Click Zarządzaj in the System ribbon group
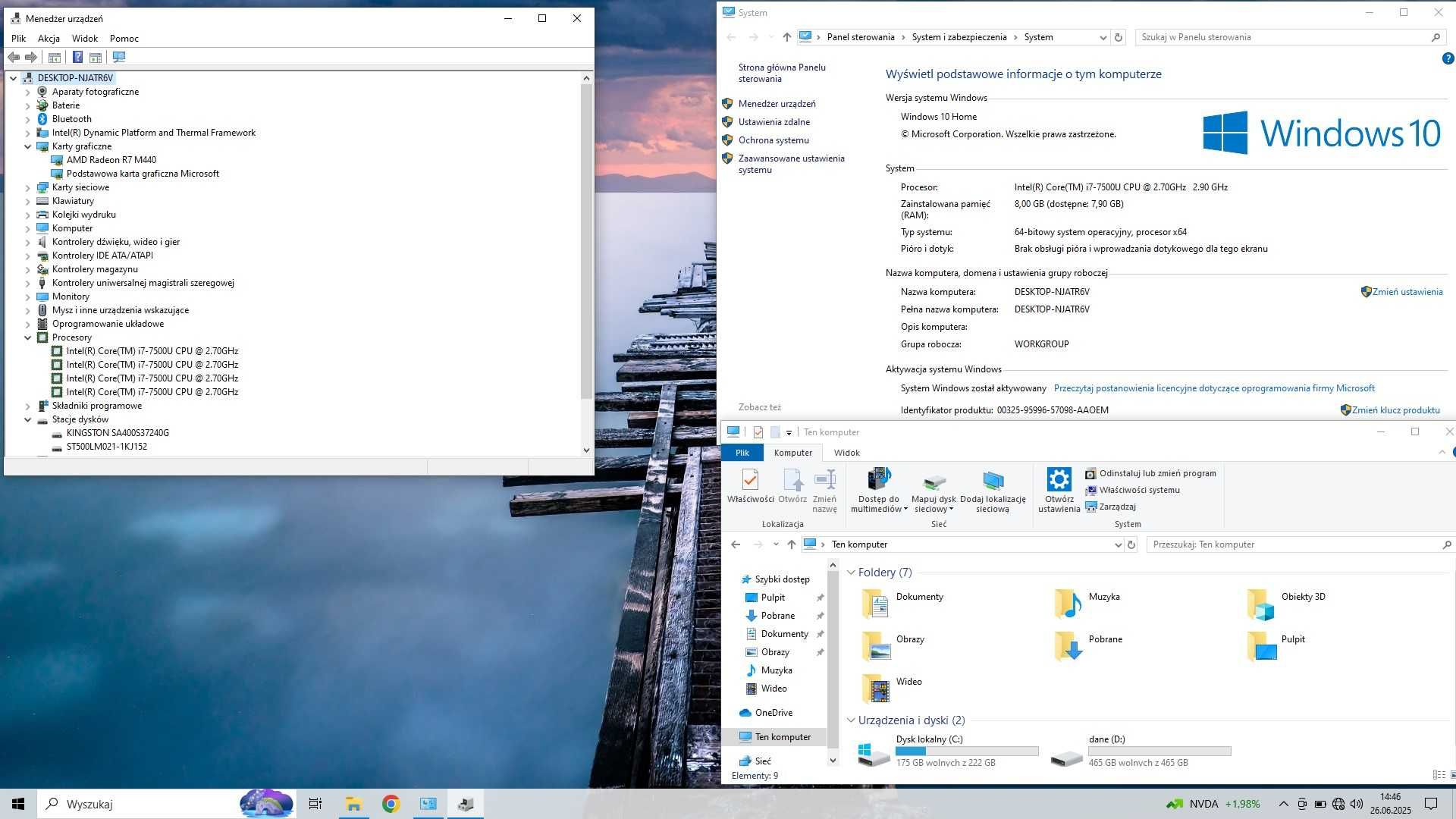1456x819 pixels. point(1110,507)
